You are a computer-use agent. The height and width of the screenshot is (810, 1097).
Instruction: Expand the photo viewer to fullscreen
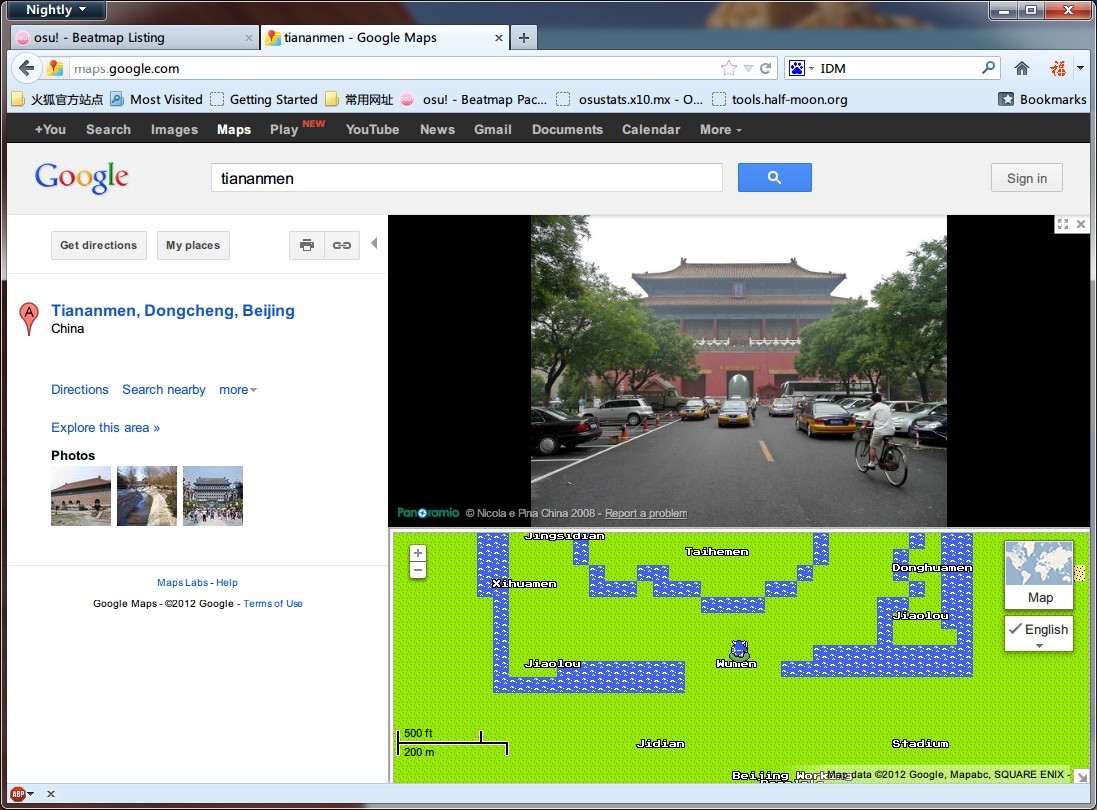1063,224
